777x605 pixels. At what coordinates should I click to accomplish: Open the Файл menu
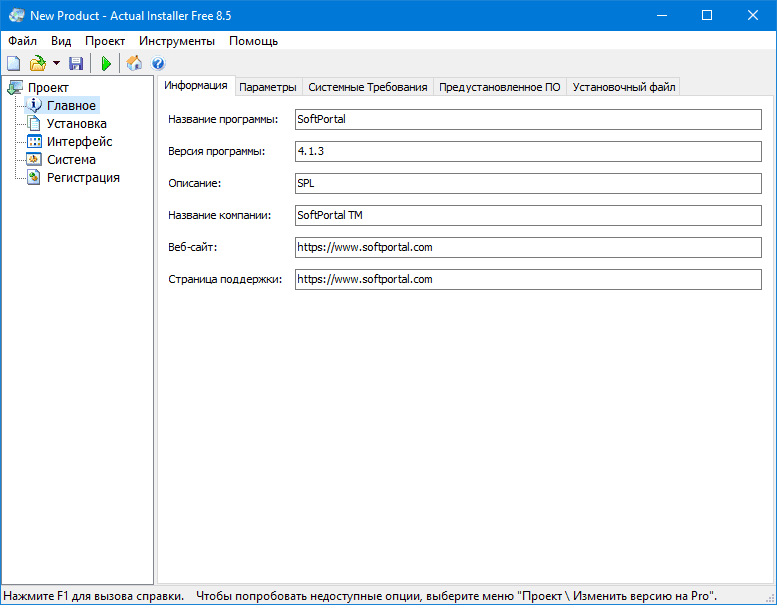pos(22,41)
